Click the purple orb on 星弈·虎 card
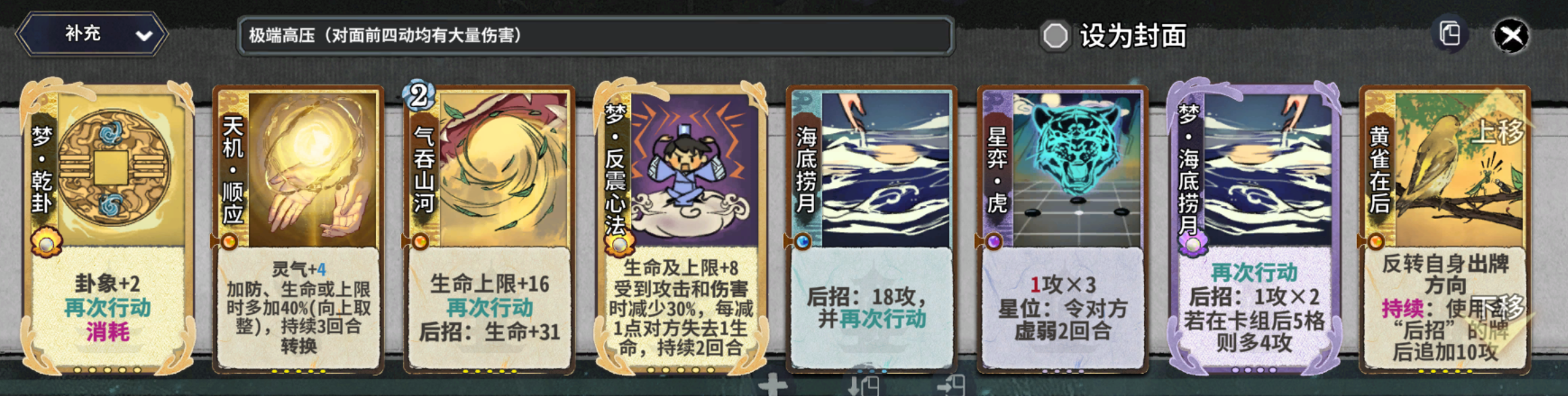Screen dimensions: 1568x396 [x=994, y=241]
